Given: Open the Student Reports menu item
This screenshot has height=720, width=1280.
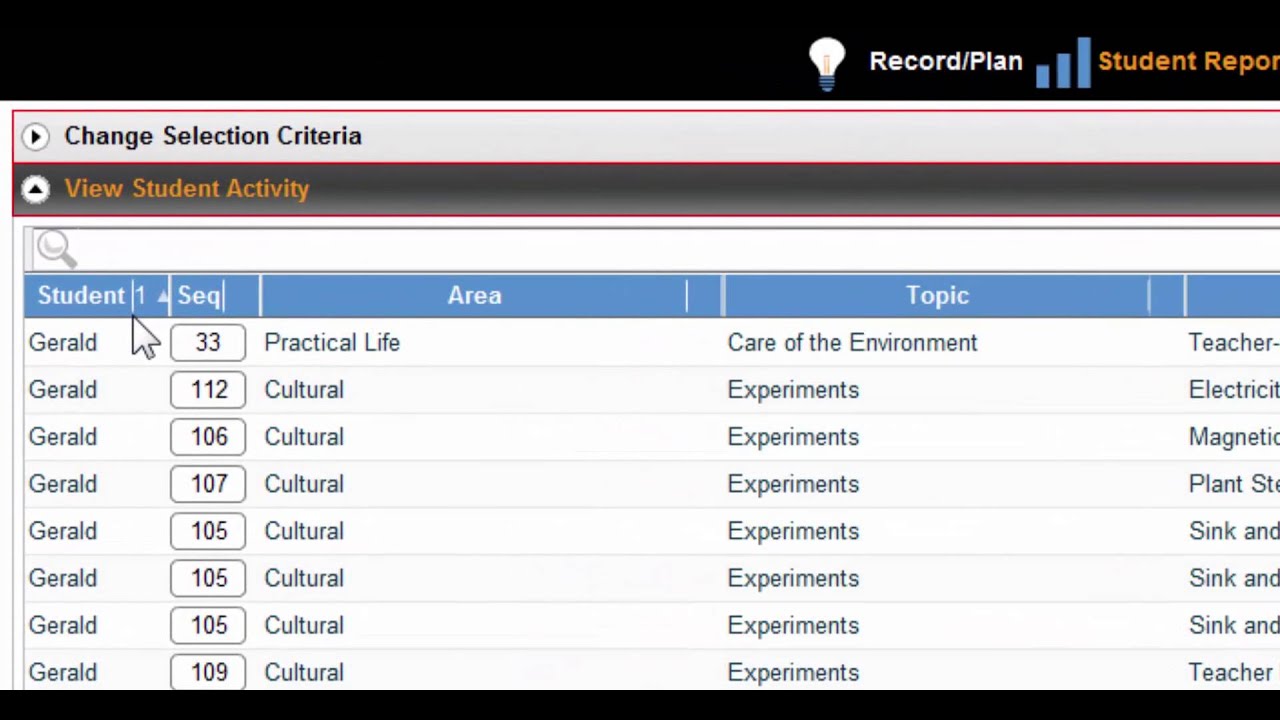Looking at the screenshot, I should (x=1188, y=61).
